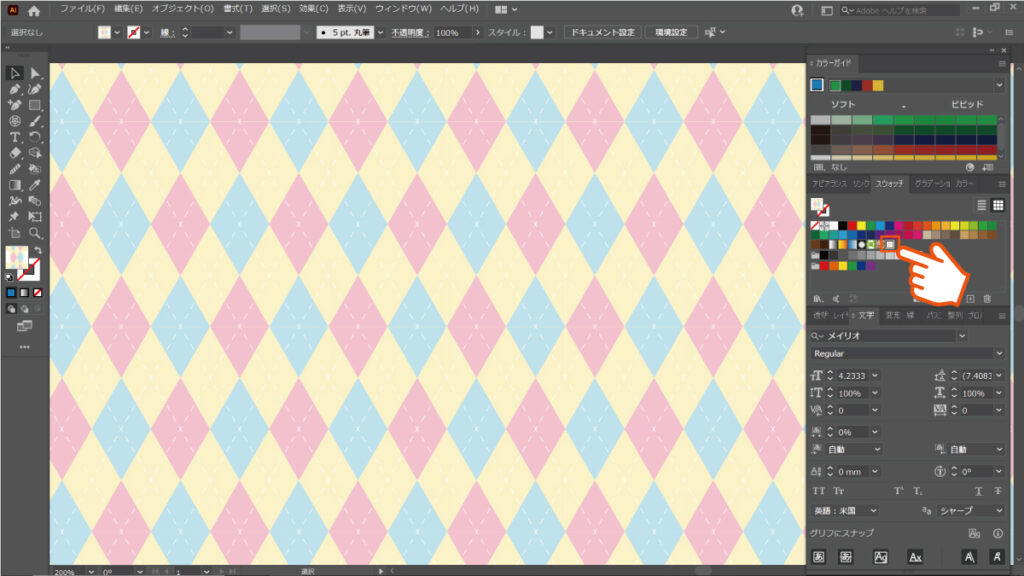The height and width of the screenshot is (576, 1024).
Task: Open the 効果(C) menu
Action: pyautogui.click(x=313, y=9)
